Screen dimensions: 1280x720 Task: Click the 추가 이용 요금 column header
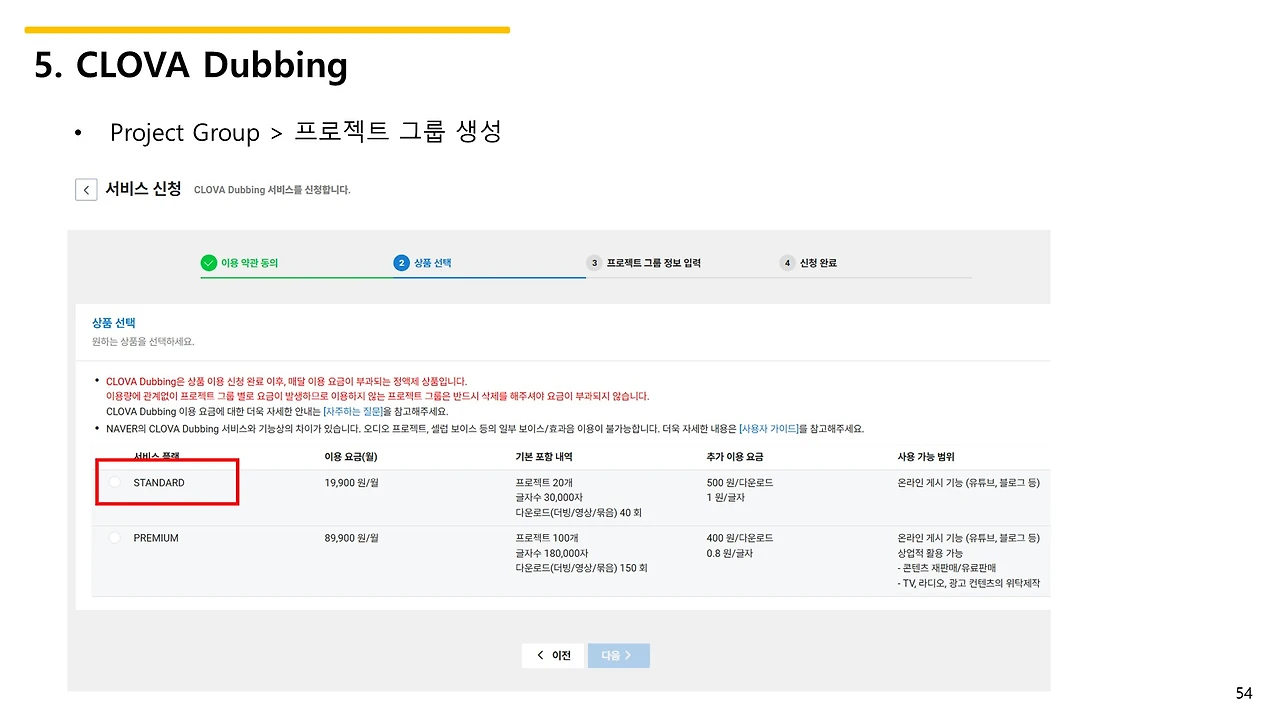(x=735, y=457)
